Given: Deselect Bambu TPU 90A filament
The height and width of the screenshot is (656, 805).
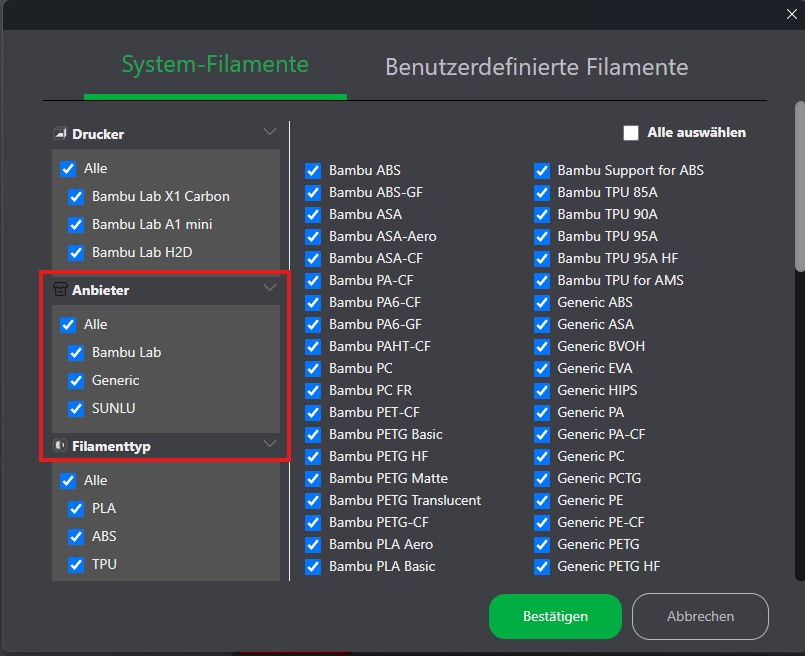Looking at the screenshot, I should point(542,215).
